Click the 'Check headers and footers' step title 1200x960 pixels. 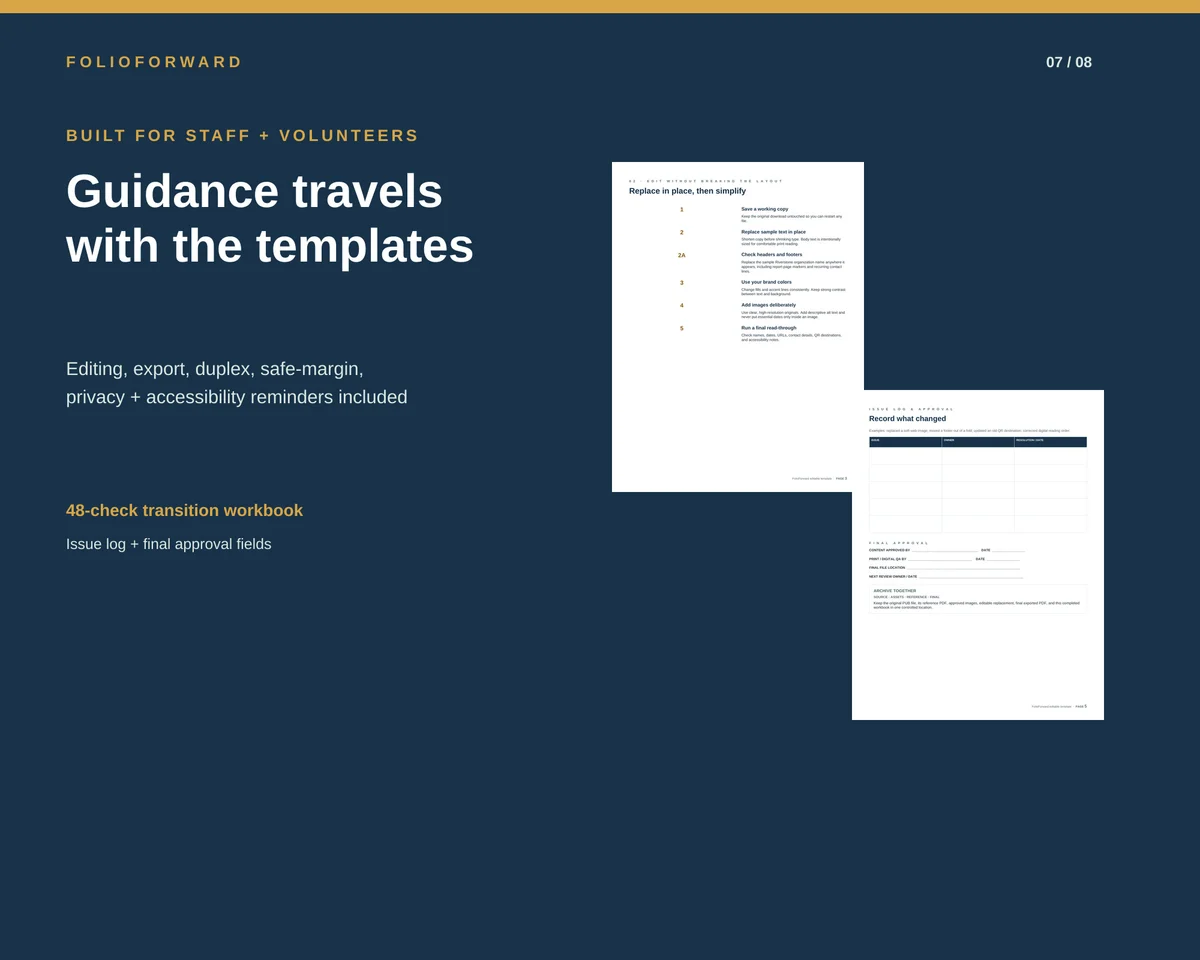[772, 255]
